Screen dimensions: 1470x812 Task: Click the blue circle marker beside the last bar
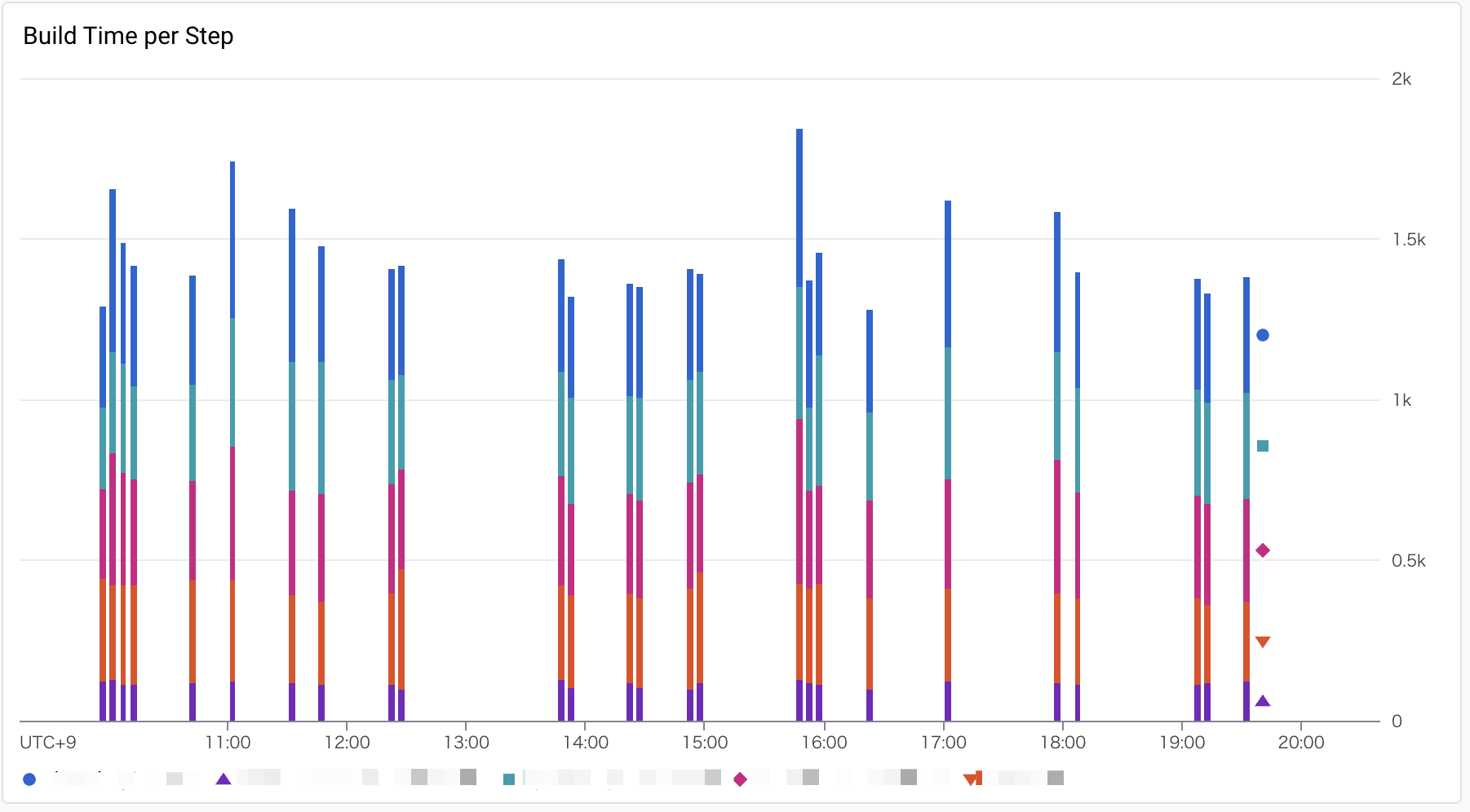click(1264, 333)
